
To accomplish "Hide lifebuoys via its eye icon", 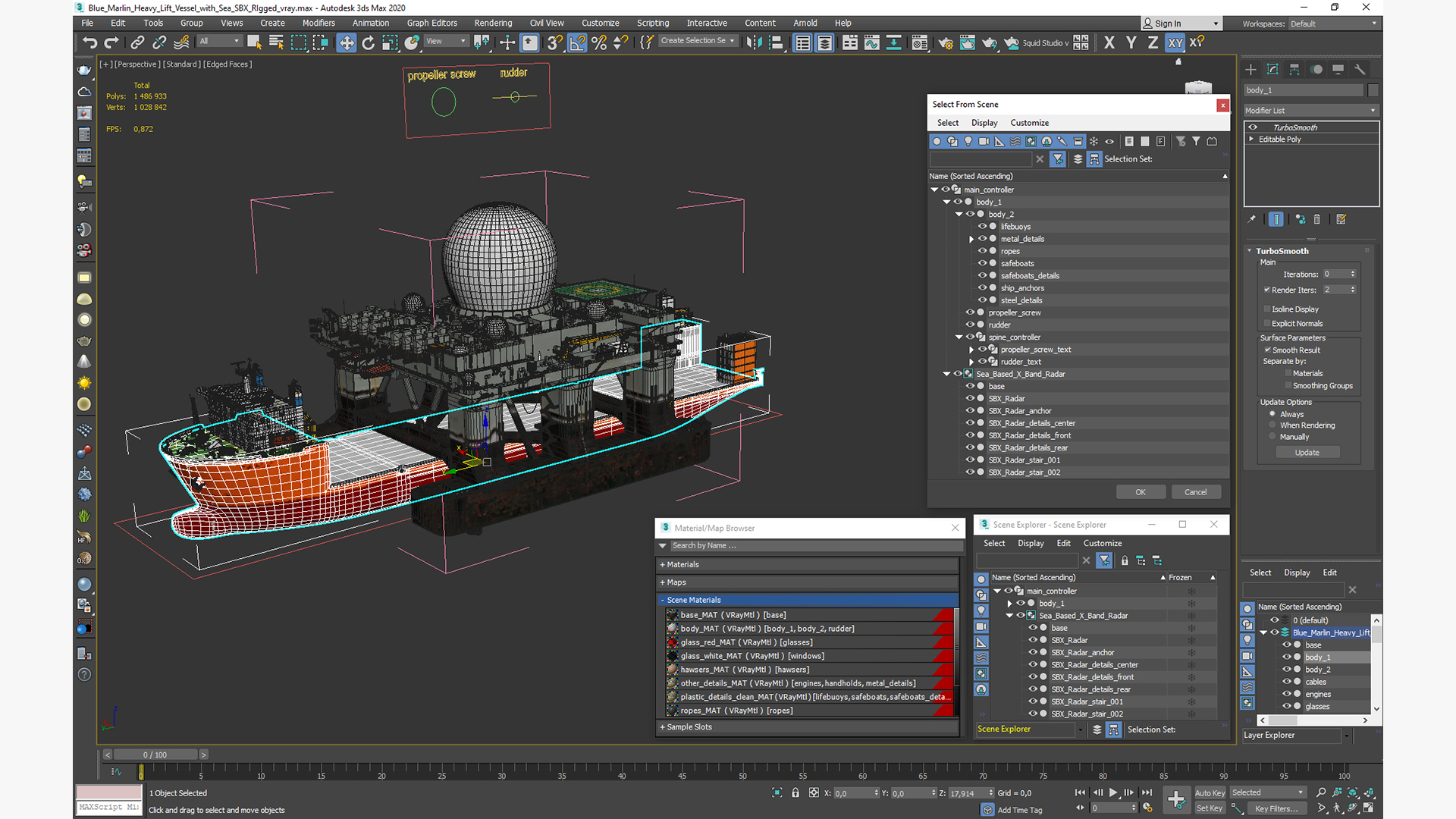I will tap(982, 226).
